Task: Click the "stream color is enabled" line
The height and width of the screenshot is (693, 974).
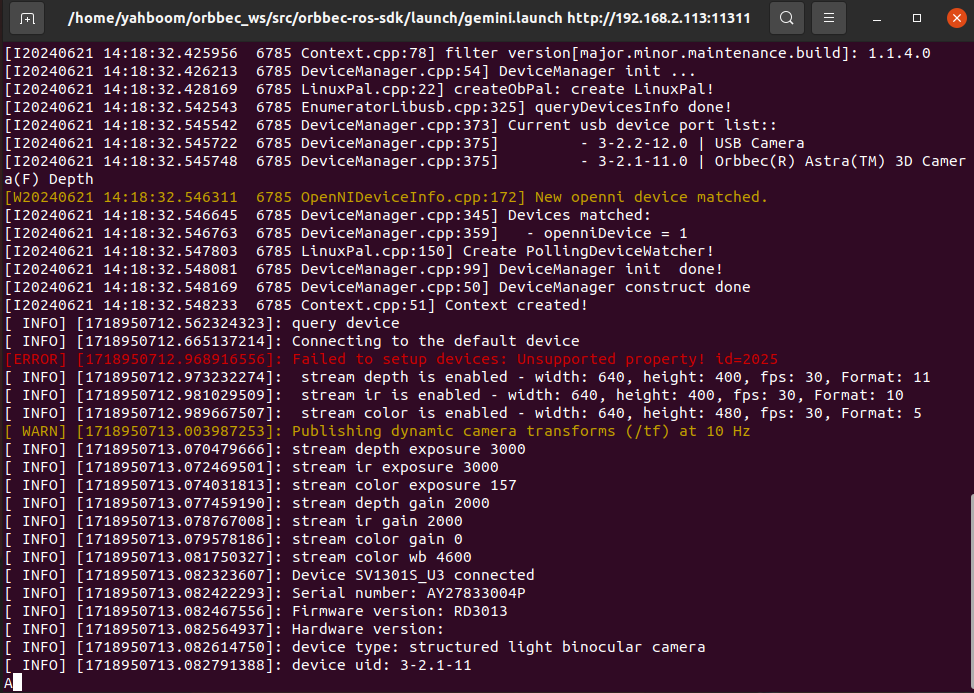Action: (463, 414)
